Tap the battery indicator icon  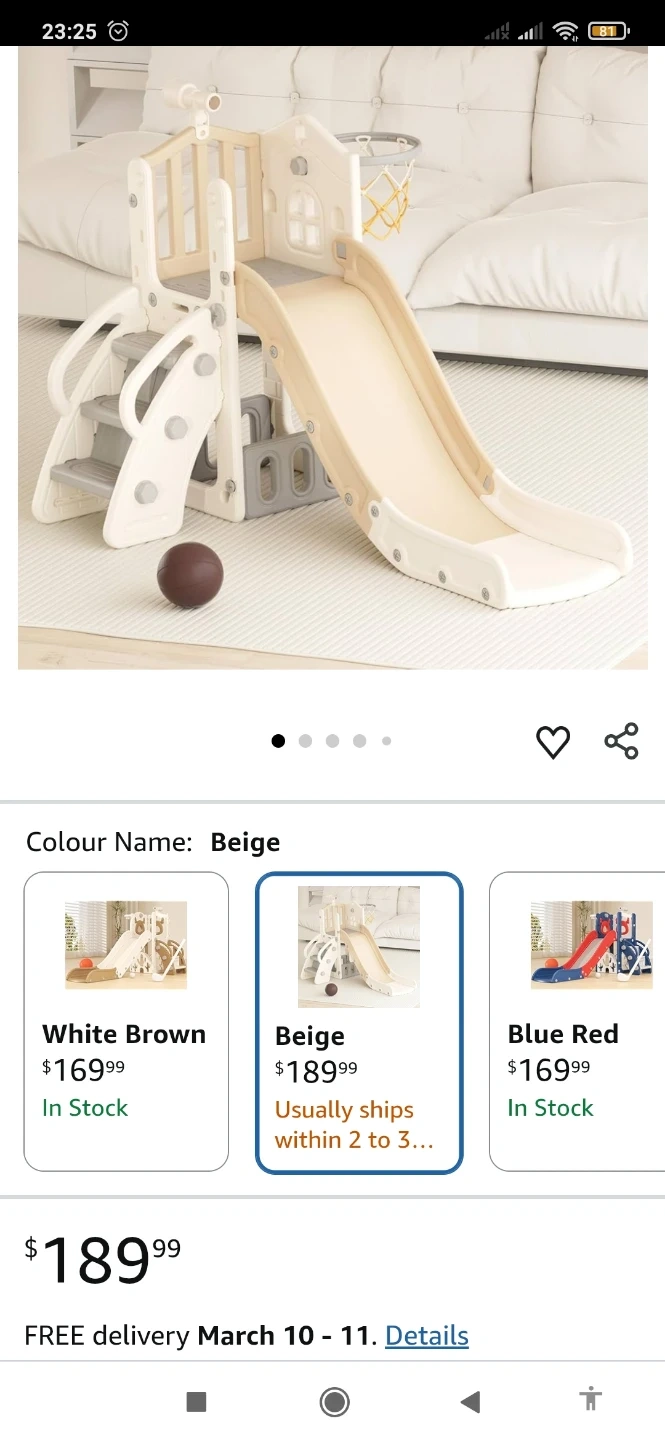608,31
